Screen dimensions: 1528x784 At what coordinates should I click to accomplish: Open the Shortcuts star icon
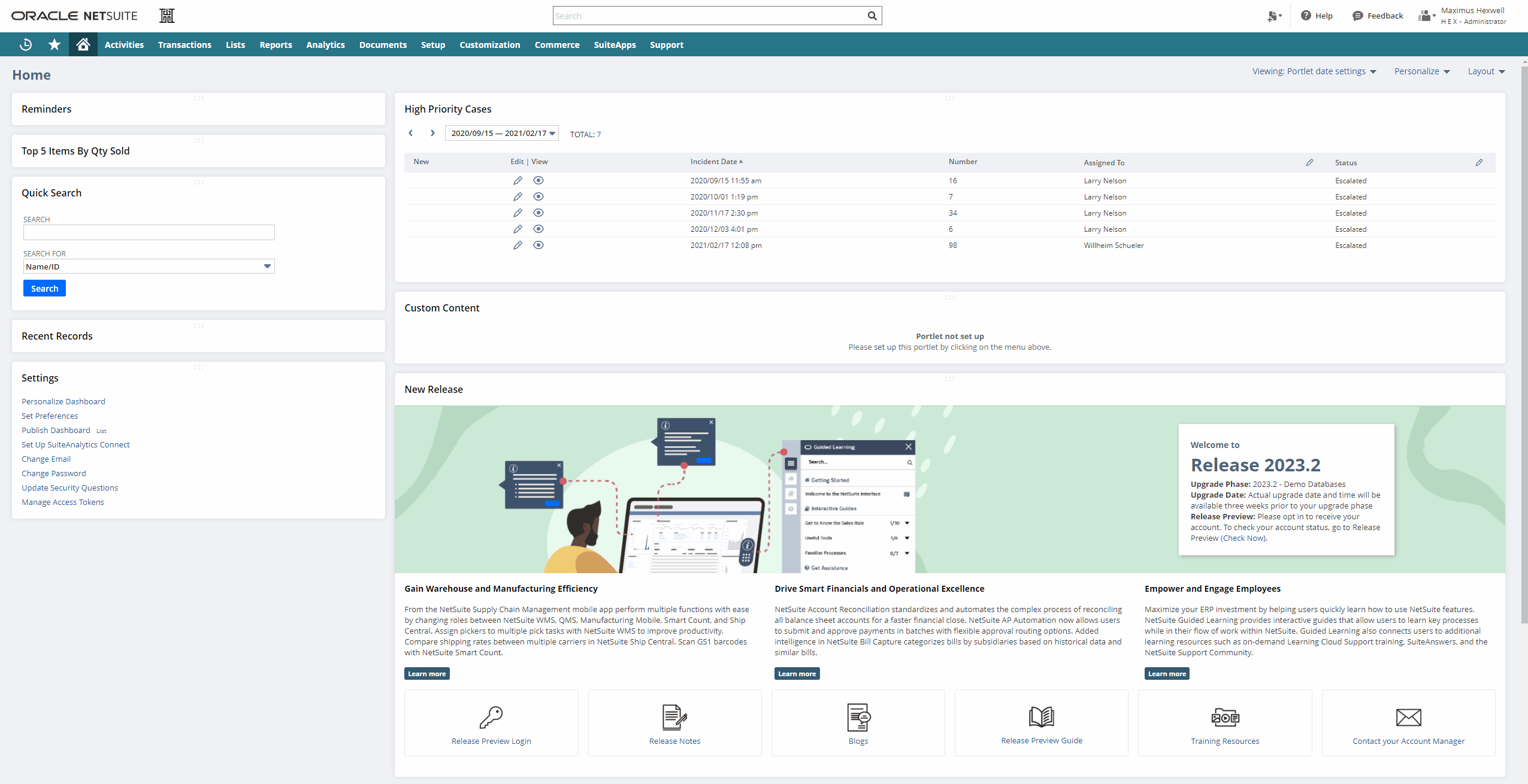(55, 44)
